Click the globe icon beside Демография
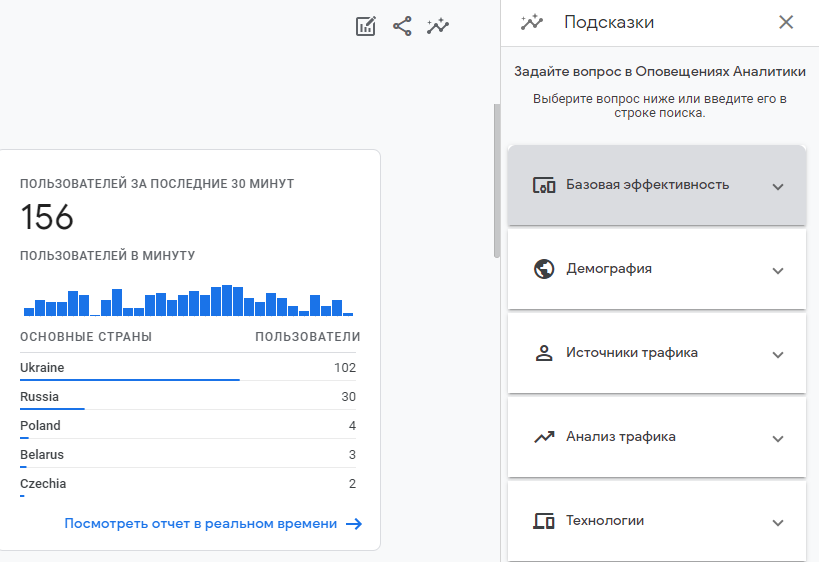The width and height of the screenshot is (819, 562). click(544, 269)
